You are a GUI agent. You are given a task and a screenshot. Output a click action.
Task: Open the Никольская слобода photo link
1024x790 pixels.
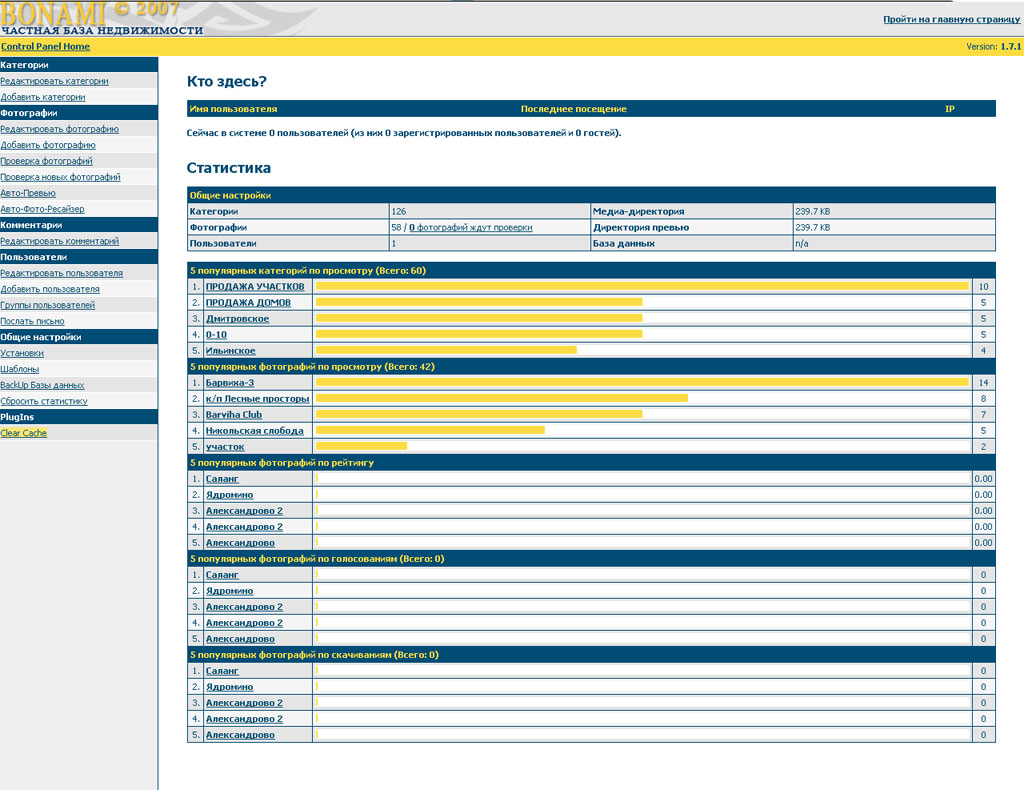coord(254,431)
